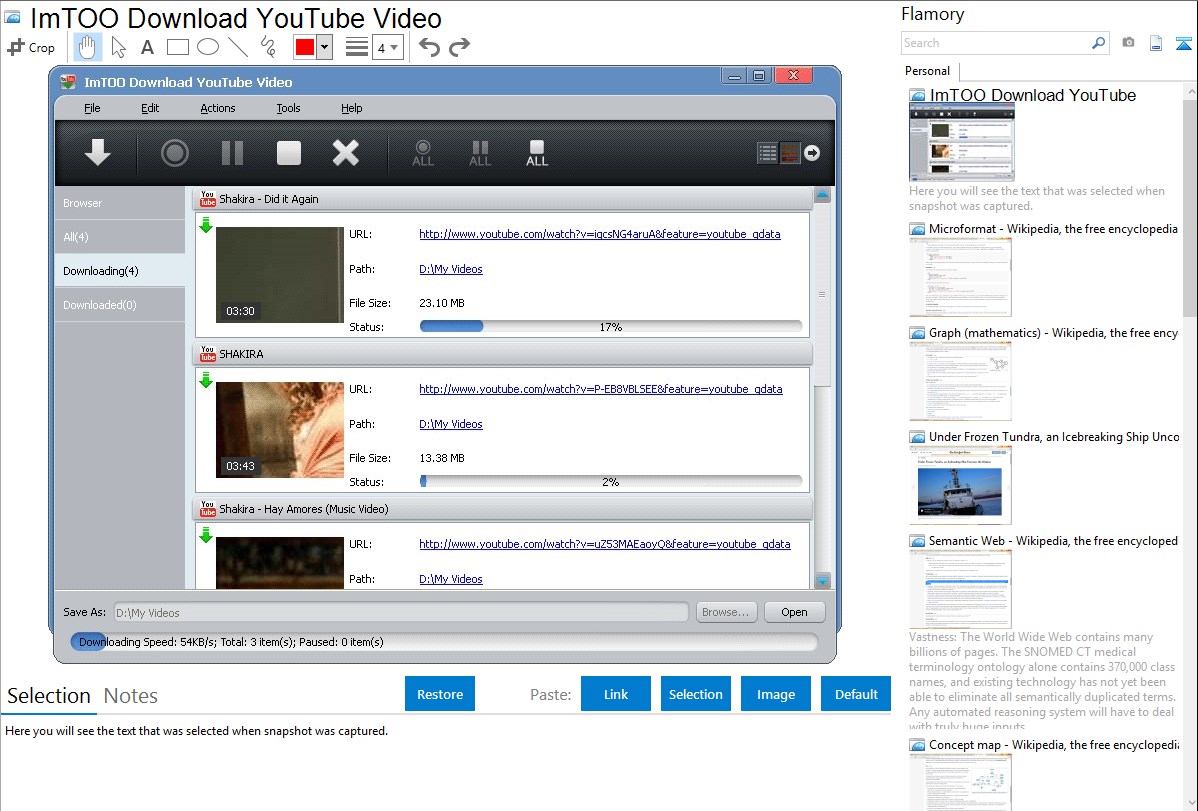Switch to the Notes tab
The image size is (1198, 811).
tap(131, 696)
